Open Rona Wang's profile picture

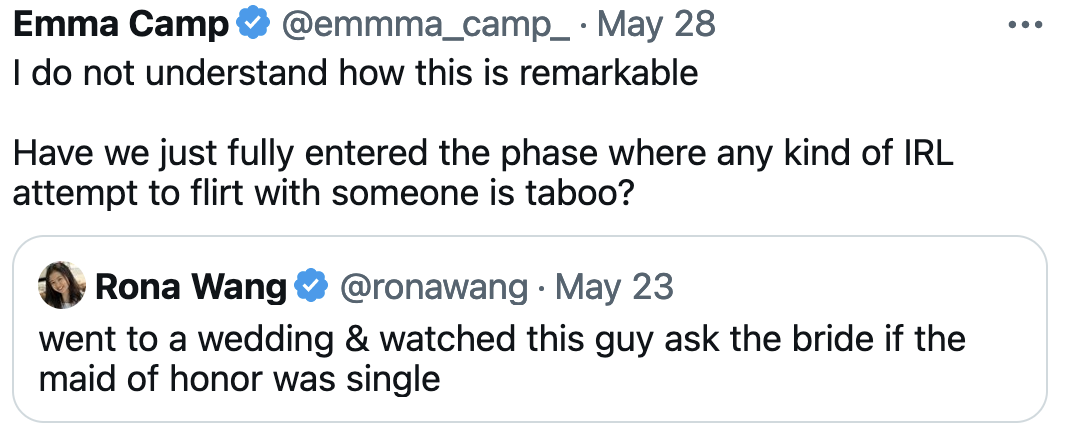62,288
